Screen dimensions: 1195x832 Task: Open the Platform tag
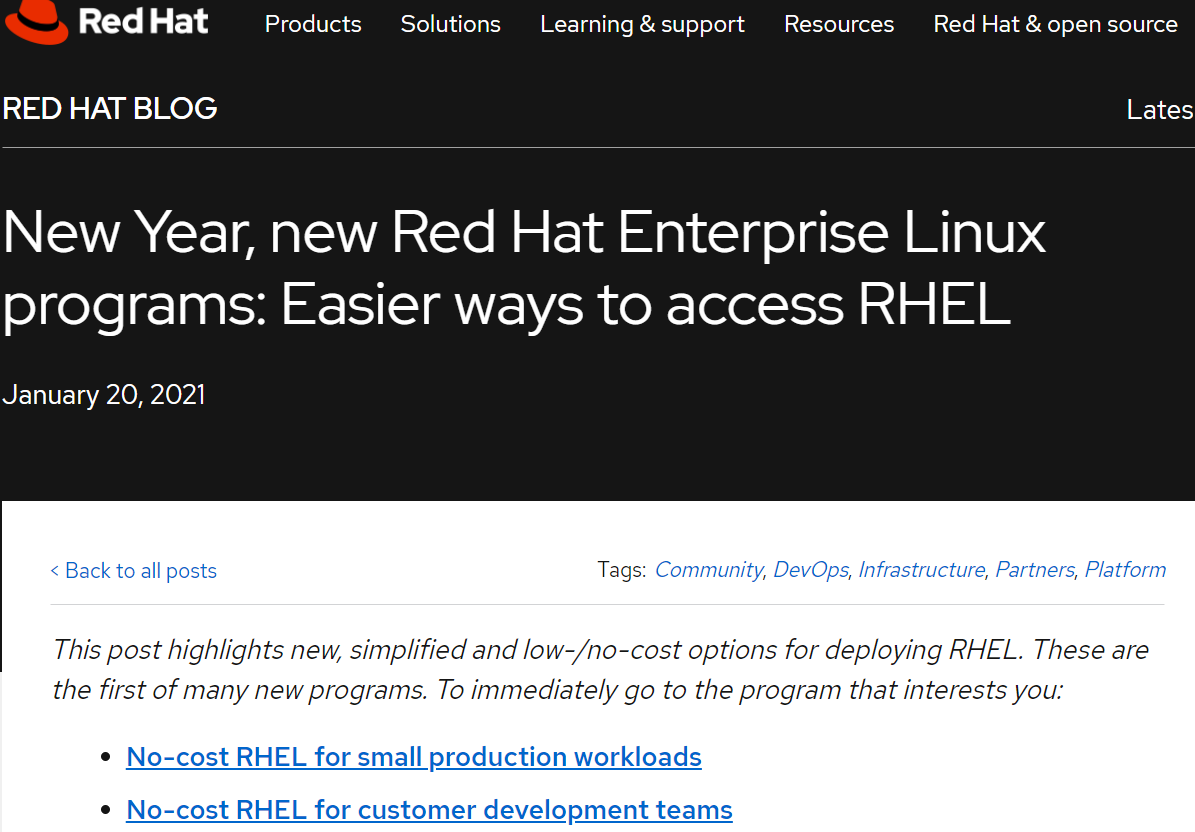(1126, 570)
